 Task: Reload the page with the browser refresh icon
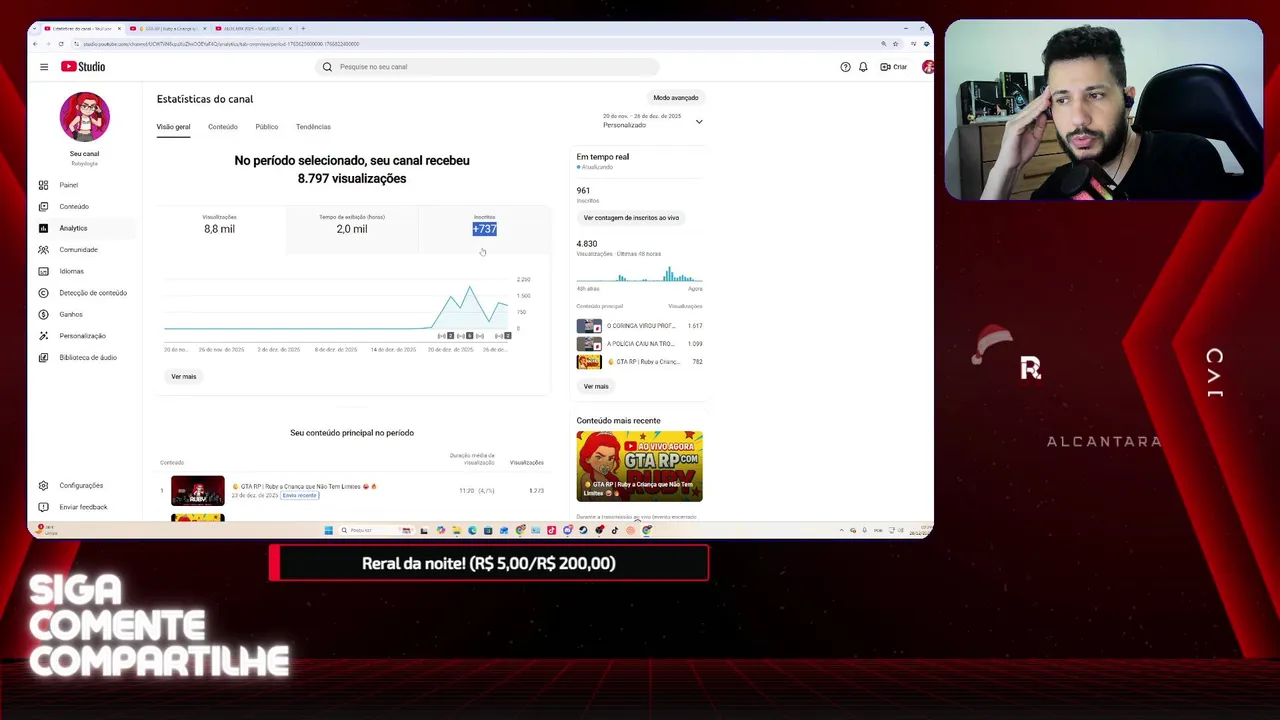[61, 44]
